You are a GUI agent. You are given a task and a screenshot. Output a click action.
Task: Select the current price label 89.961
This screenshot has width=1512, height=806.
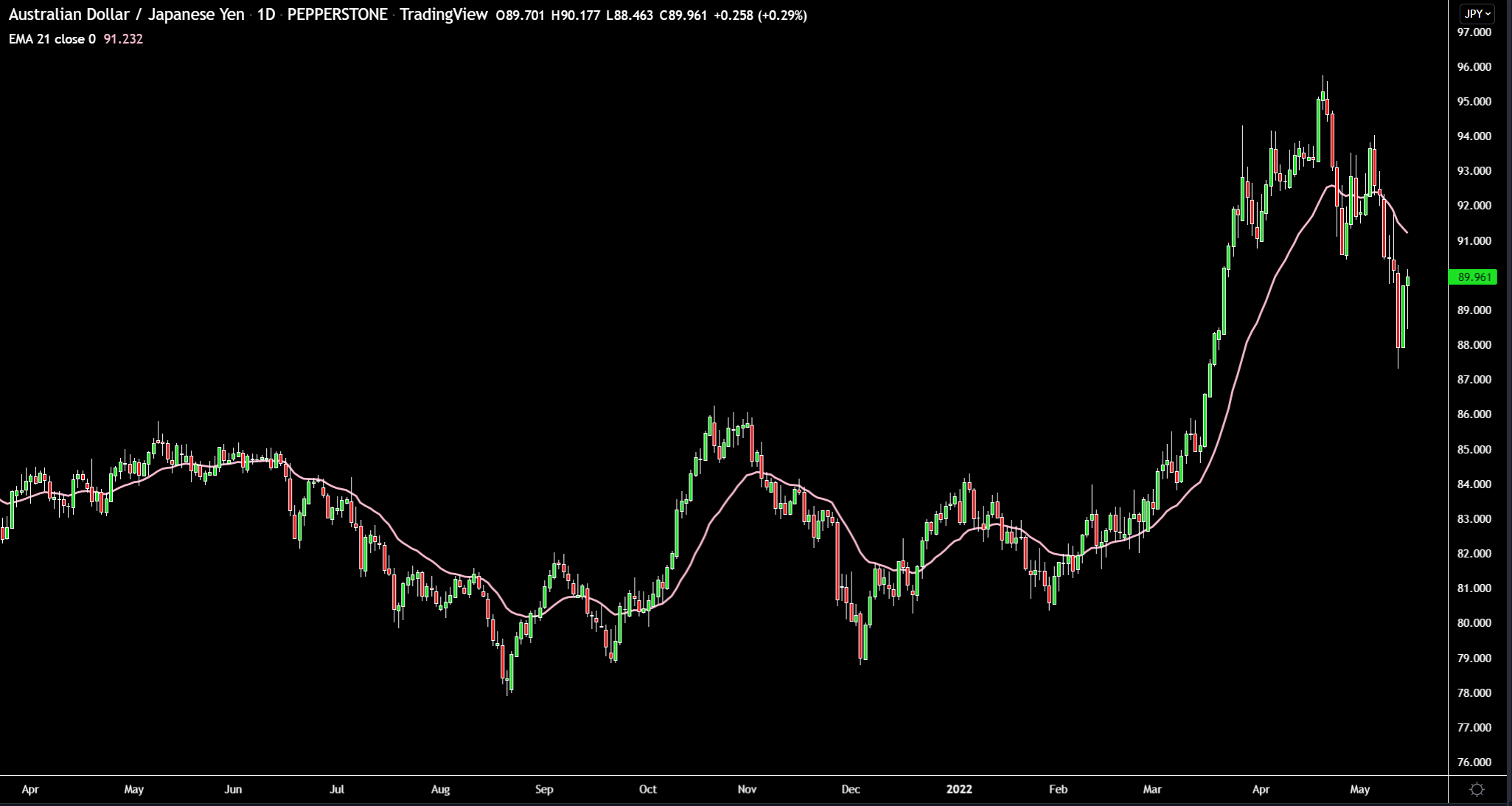tap(1474, 277)
